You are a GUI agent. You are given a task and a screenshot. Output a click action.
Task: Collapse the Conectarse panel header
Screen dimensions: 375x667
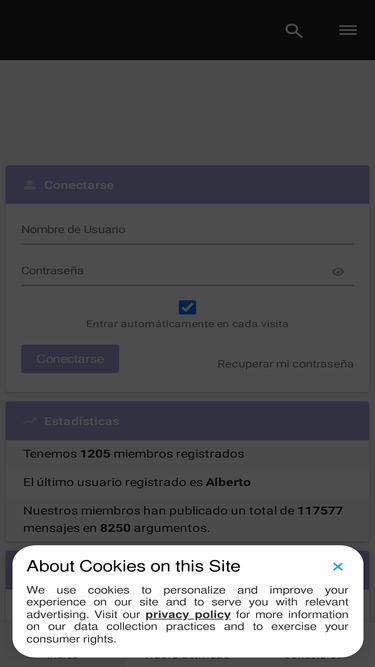pos(188,185)
